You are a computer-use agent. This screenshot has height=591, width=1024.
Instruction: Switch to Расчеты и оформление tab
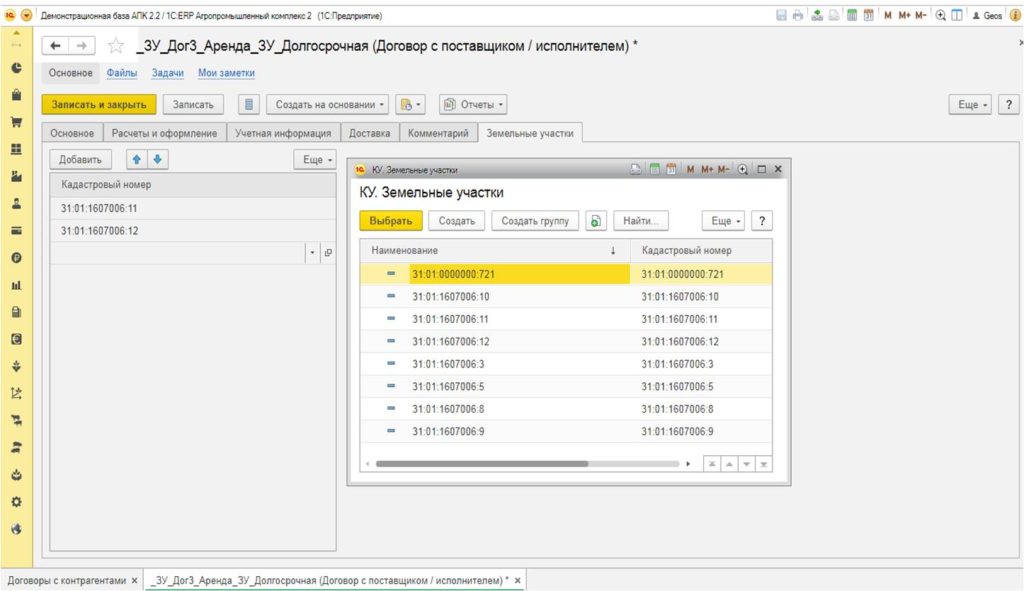tap(164, 133)
